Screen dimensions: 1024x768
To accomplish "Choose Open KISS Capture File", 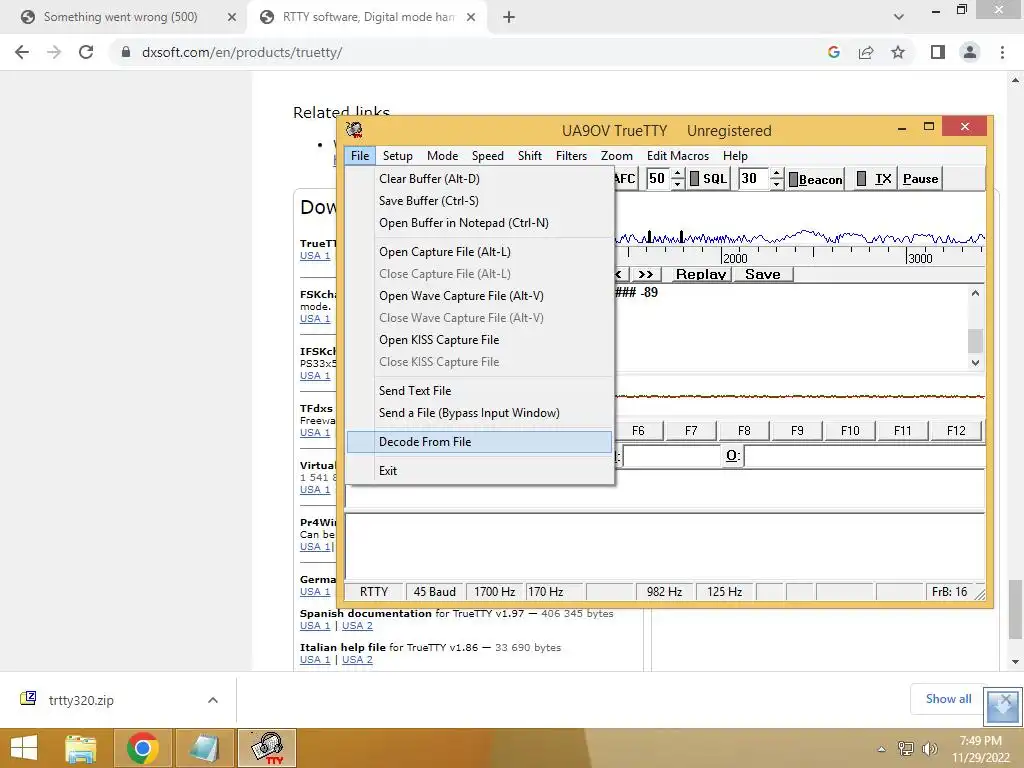I will pos(479,340).
